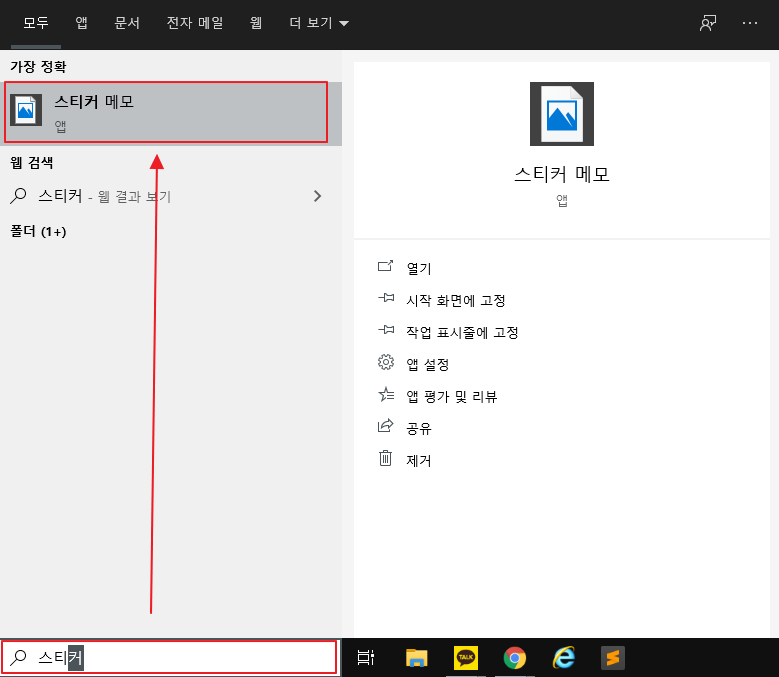The height and width of the screenshot is (677, 779).
Task: Click the star icon beside 앱 평가 및 리뷰
Action: click(386, 394)
